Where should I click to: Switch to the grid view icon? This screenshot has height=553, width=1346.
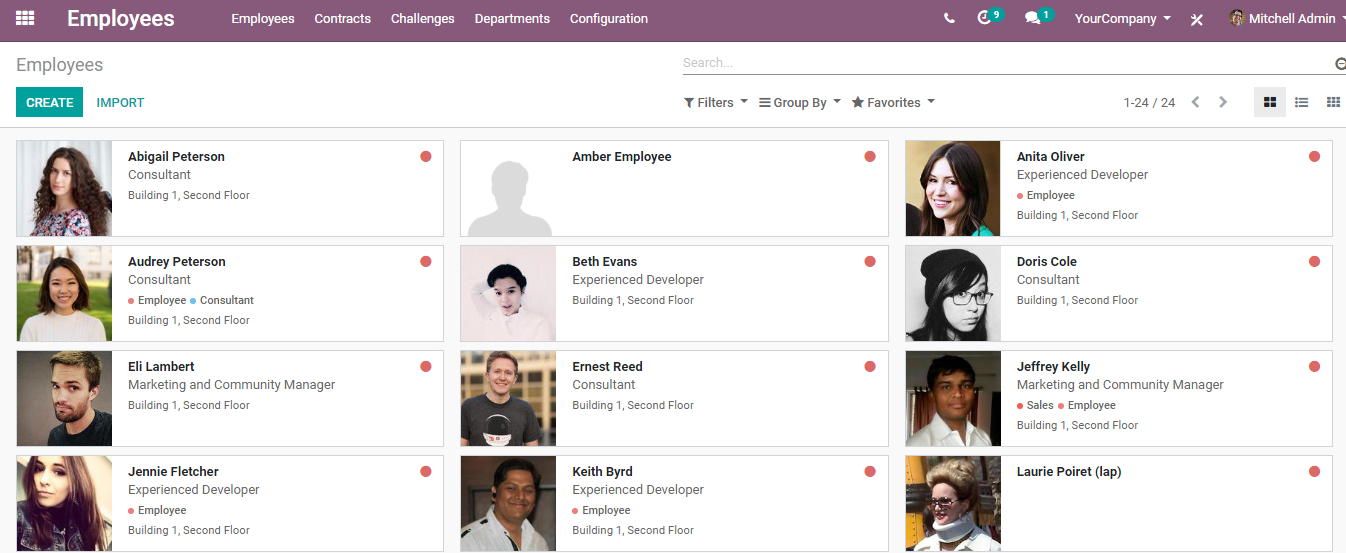(x=1332, y=102)
